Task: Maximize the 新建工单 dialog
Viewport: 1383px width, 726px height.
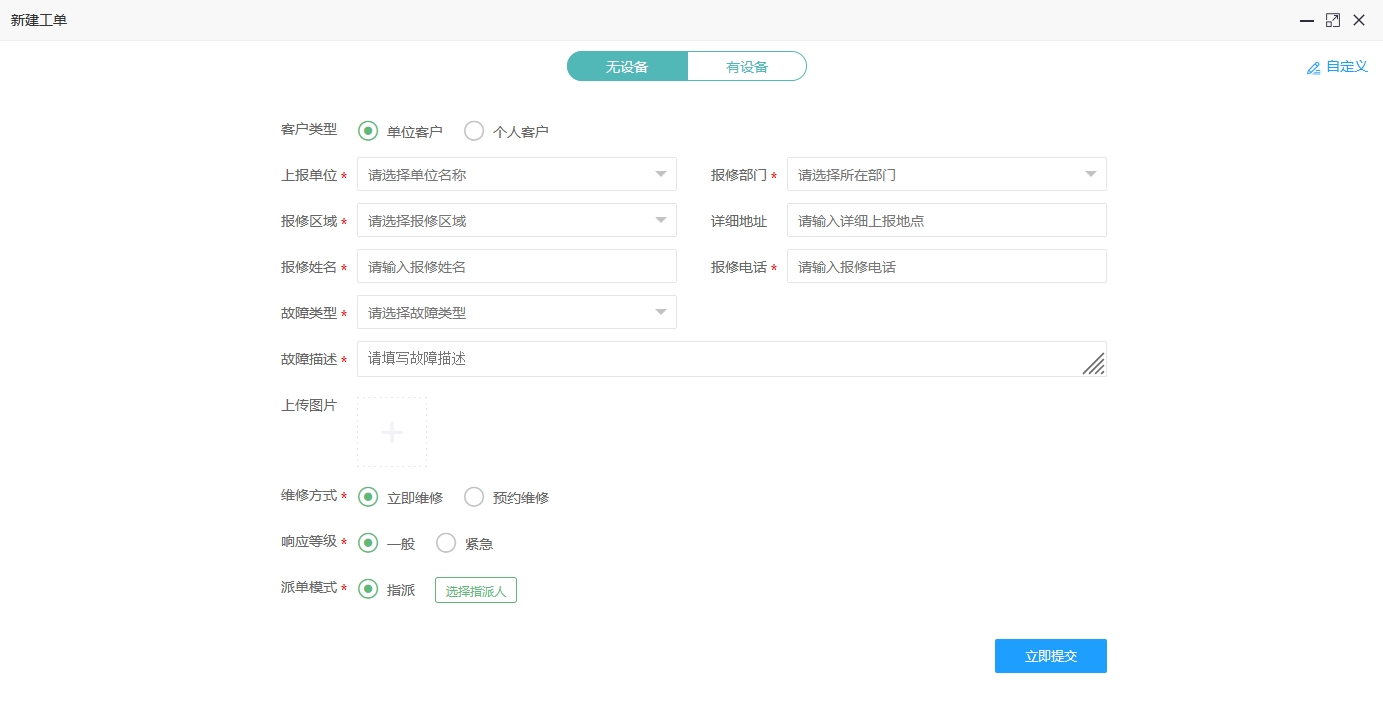Action: click(x=1332, y=20)
